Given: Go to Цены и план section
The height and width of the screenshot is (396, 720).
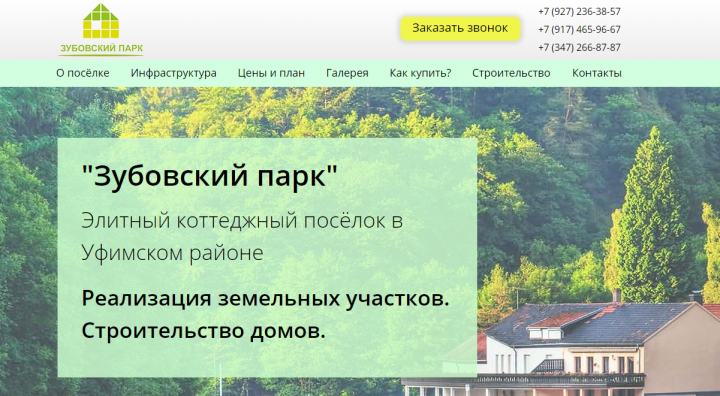Looking at the screenshot, I should tap(271, 73).
